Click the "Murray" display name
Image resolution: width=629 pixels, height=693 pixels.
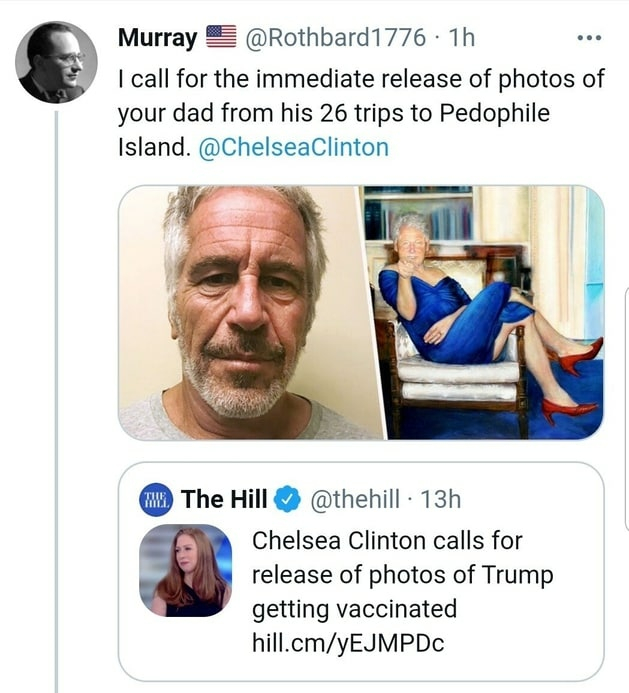pos(158,39)
